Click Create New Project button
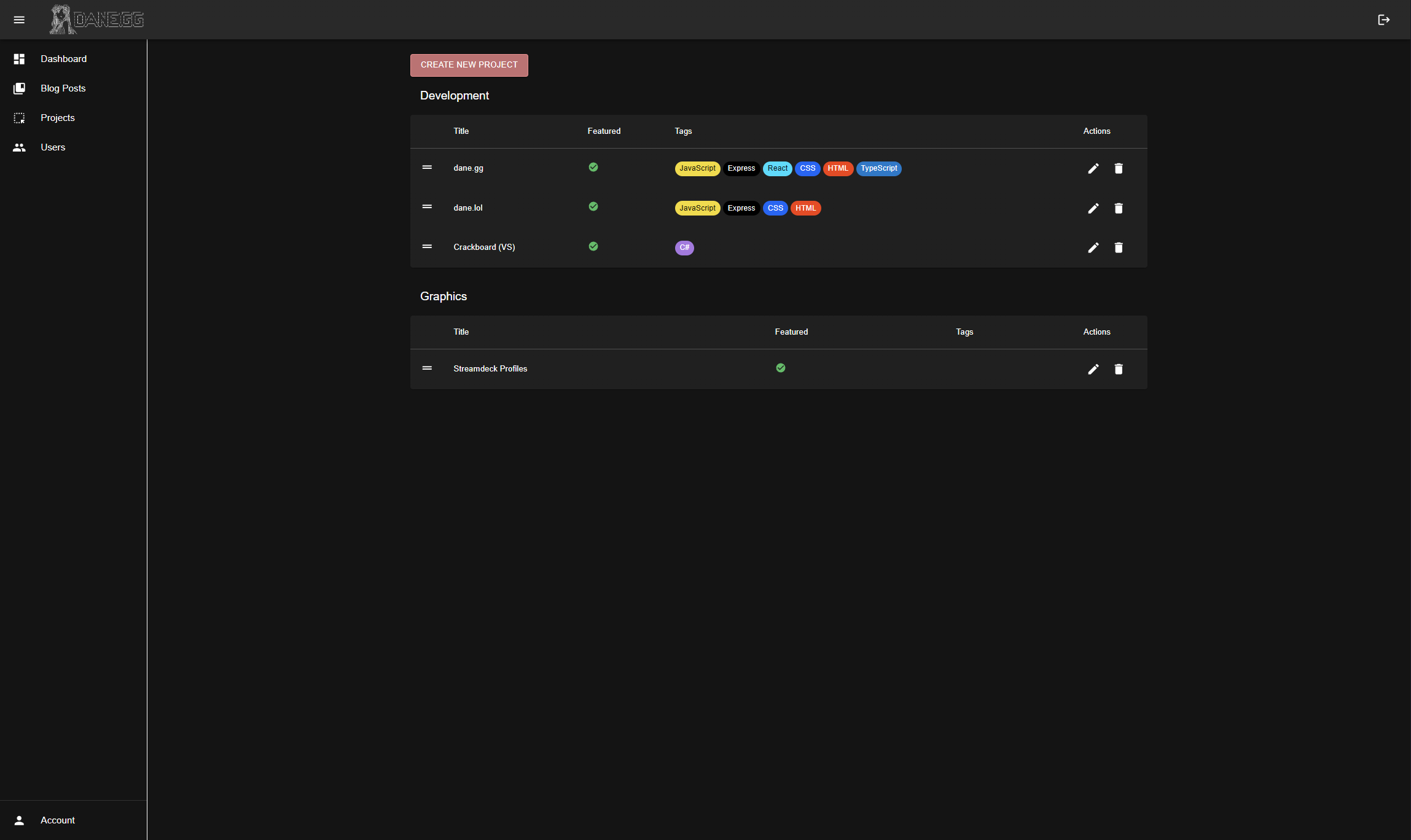The width and height of the screenshot is (1411, 840). pyautogui.click(x=469, y=65)
